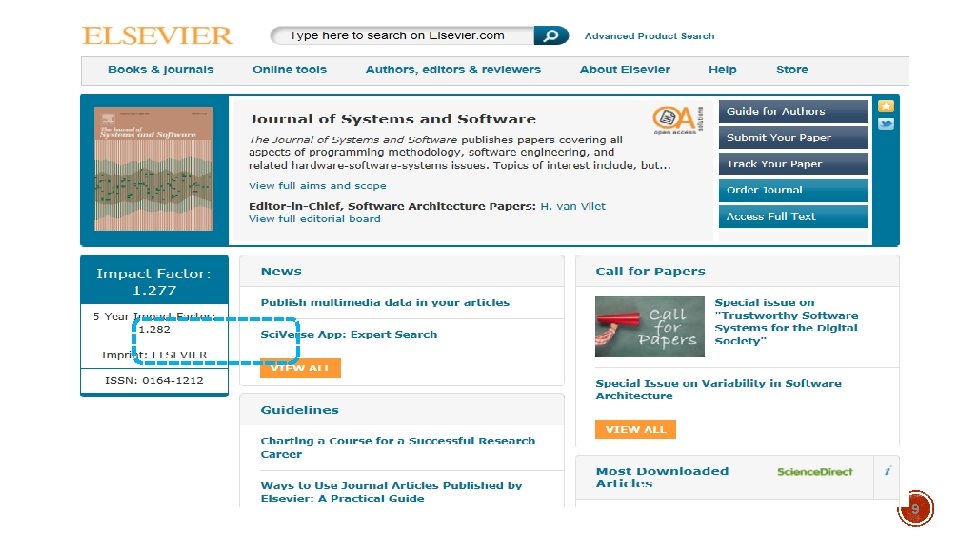This screenshot has height=540, width=960.
Task: Open the Store menu
Action: [x=792, y=69]
